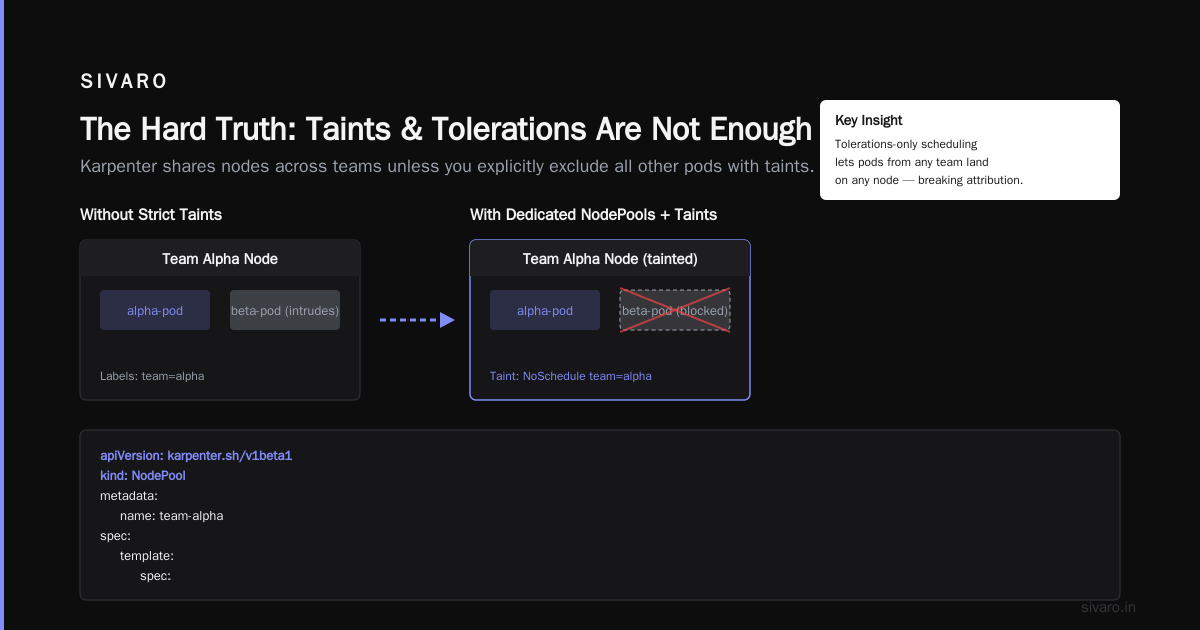Click the crossed-out beta-pod (blocked) box
The image size is (1200, 630).
pos(675,310)
